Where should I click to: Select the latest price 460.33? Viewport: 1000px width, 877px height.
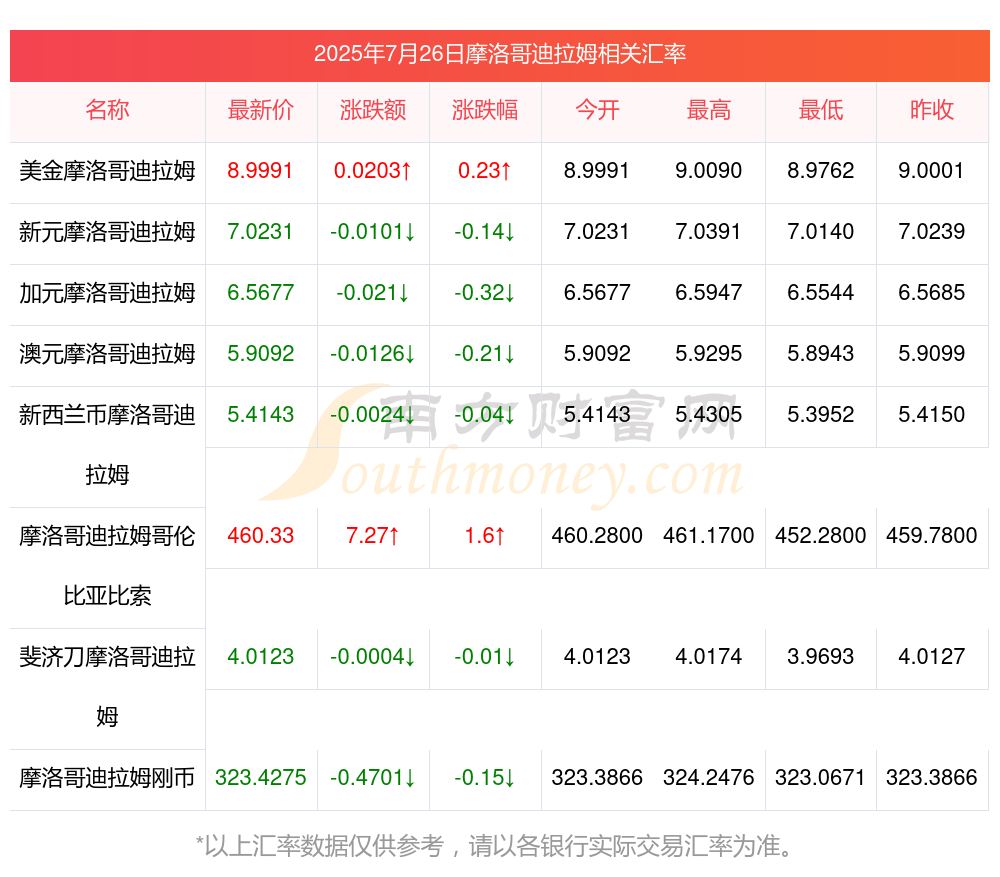(260, 536)
